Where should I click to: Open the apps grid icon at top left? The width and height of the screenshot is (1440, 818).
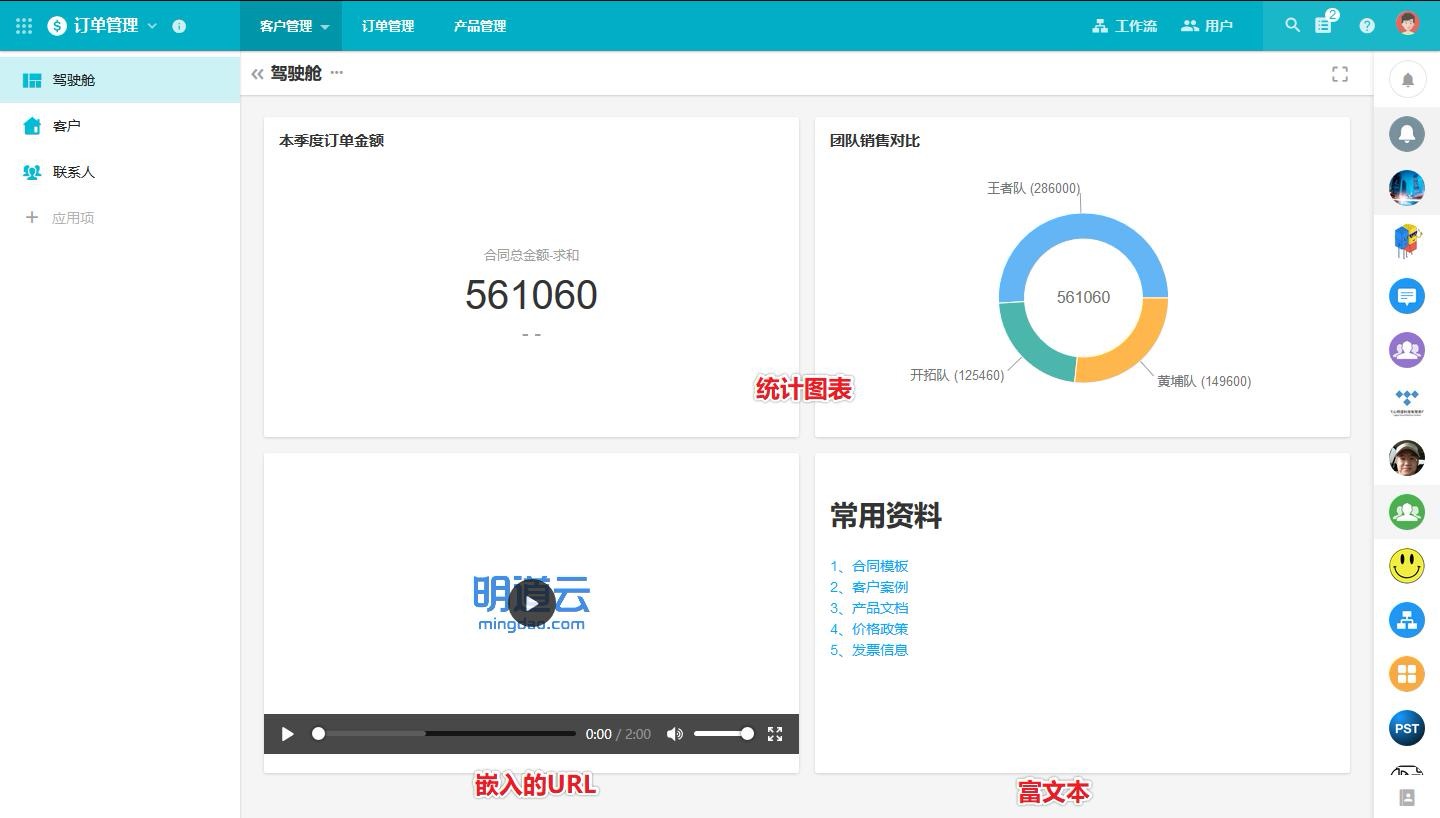[22, 26]
